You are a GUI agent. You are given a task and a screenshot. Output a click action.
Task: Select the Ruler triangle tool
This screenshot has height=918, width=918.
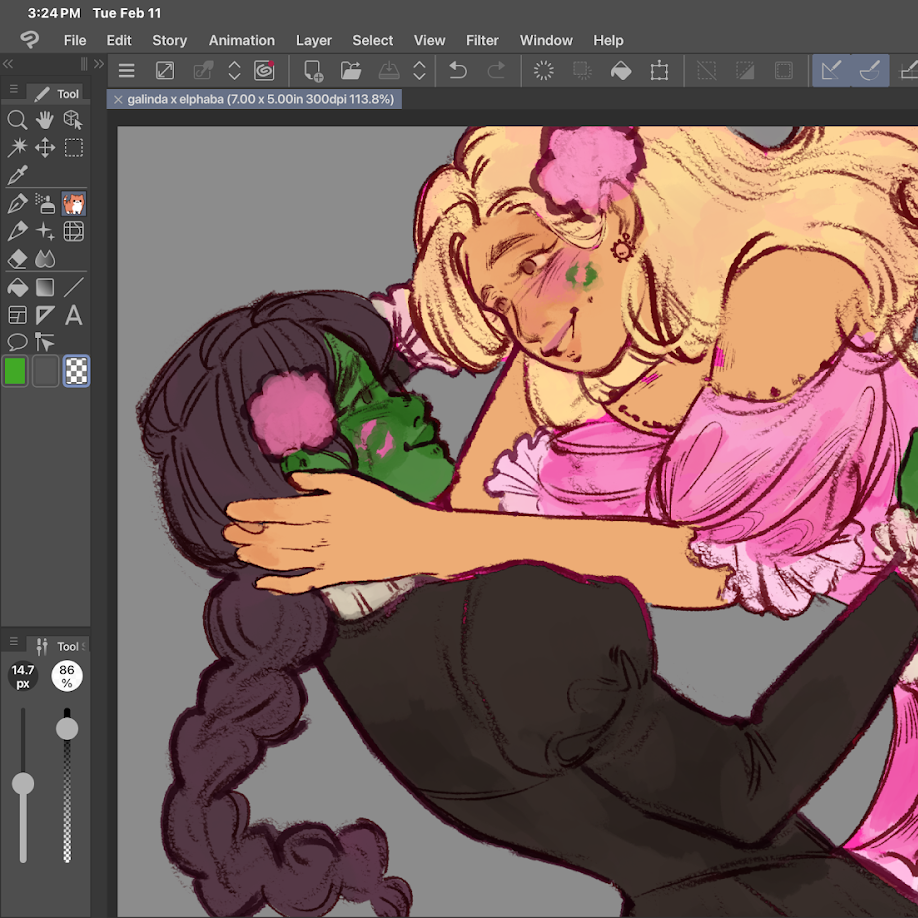click(44, 316)
